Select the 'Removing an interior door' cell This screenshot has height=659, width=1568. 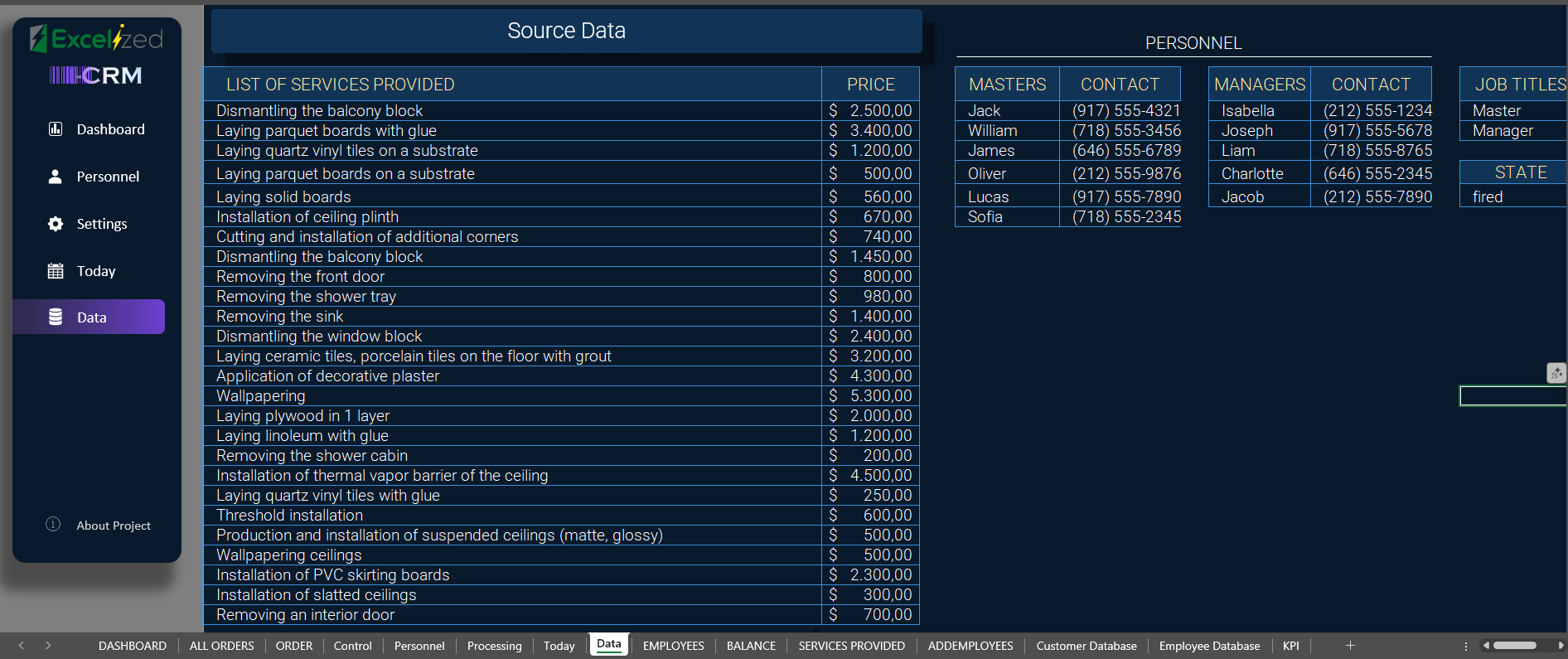tap(513, 615)
